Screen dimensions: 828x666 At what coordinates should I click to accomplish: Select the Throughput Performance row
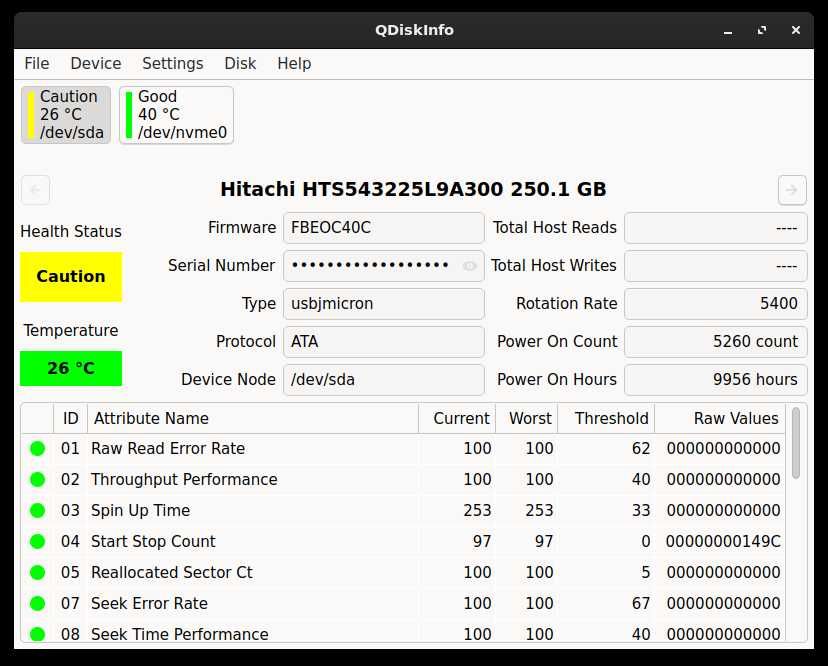point(403,480)
